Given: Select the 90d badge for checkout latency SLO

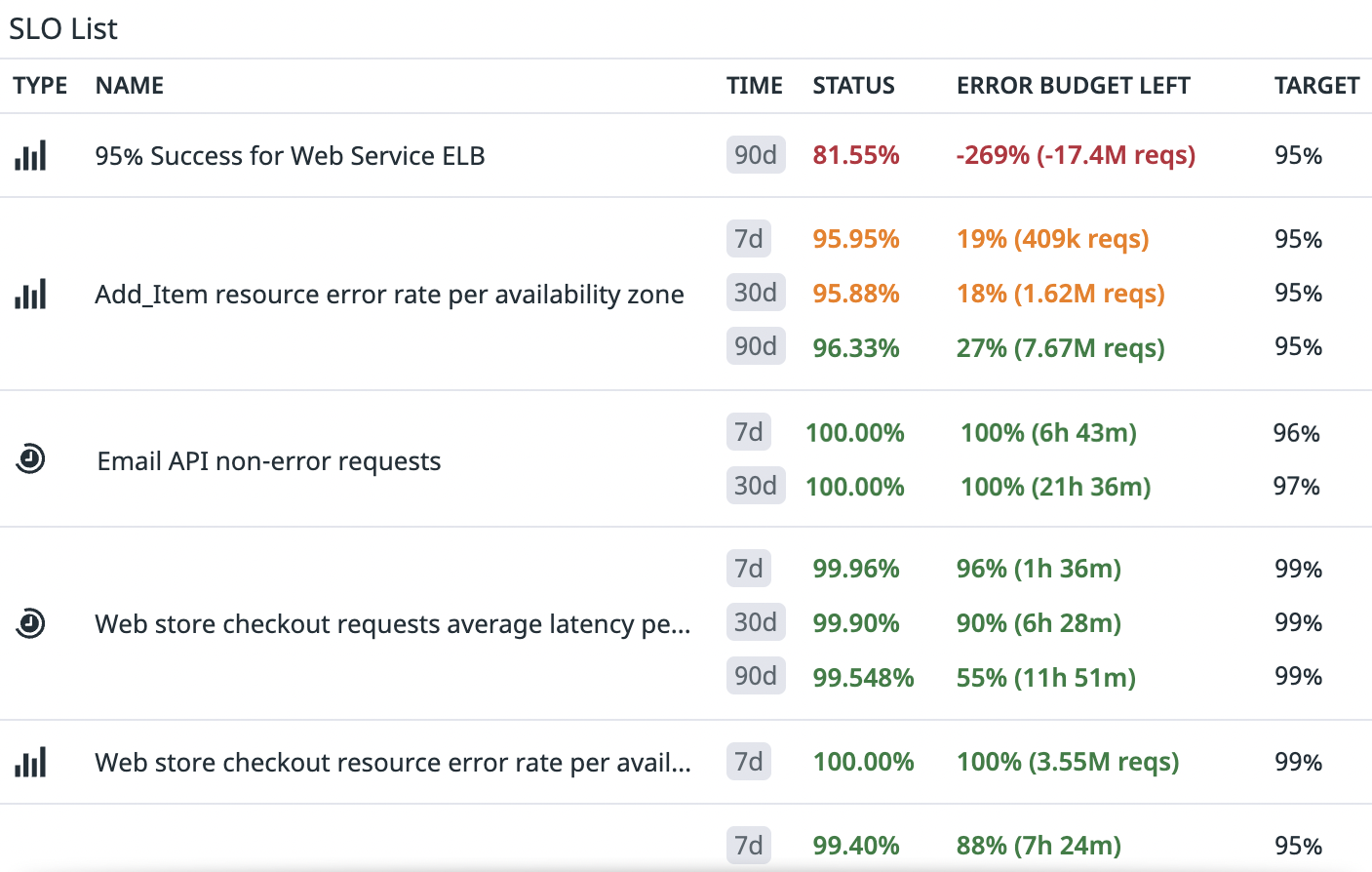Looking at the screenshot, I should click(754, 676).
